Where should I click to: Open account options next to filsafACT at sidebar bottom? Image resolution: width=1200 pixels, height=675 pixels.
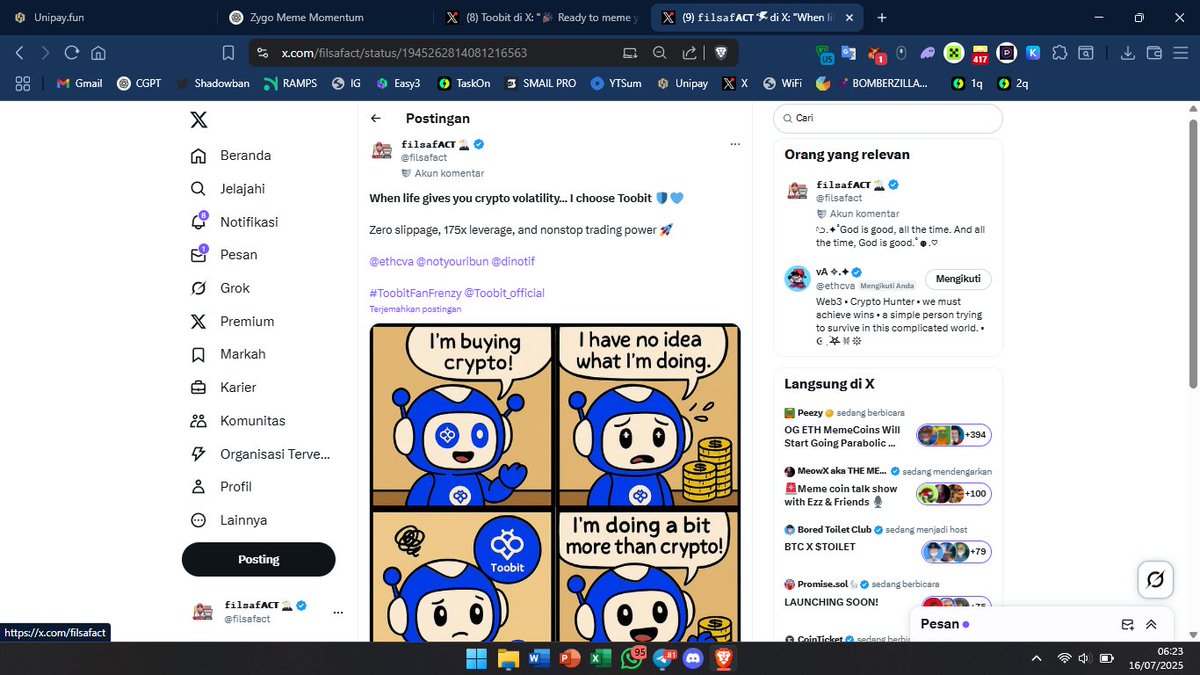tap(338, 612)
